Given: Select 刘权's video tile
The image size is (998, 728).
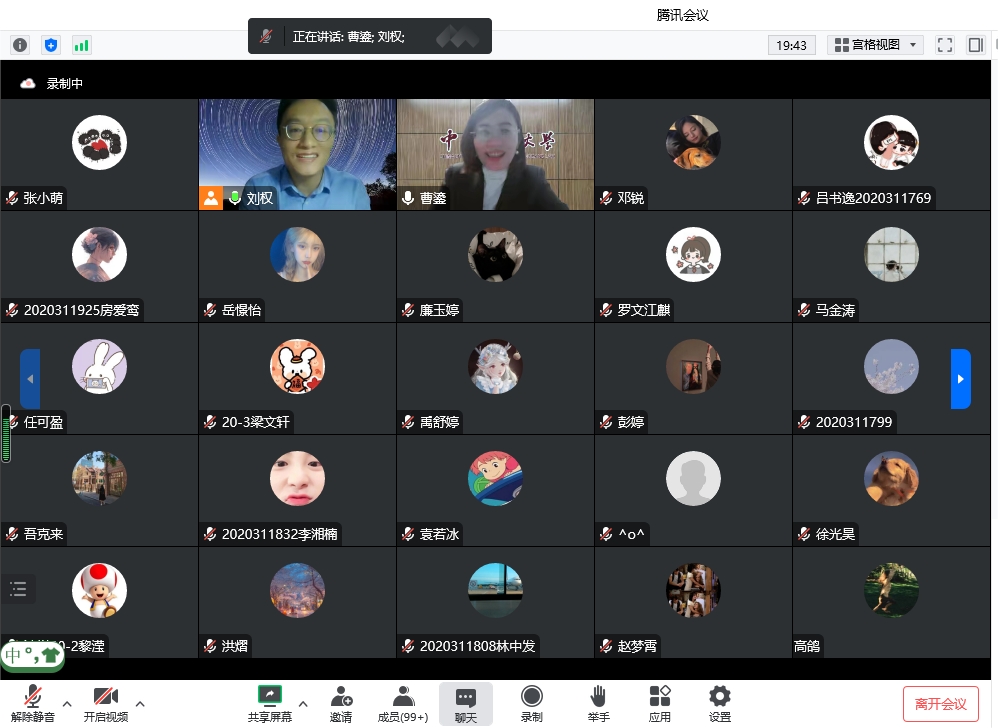Looking at the screenshot, I should click(x=298, y=154).
